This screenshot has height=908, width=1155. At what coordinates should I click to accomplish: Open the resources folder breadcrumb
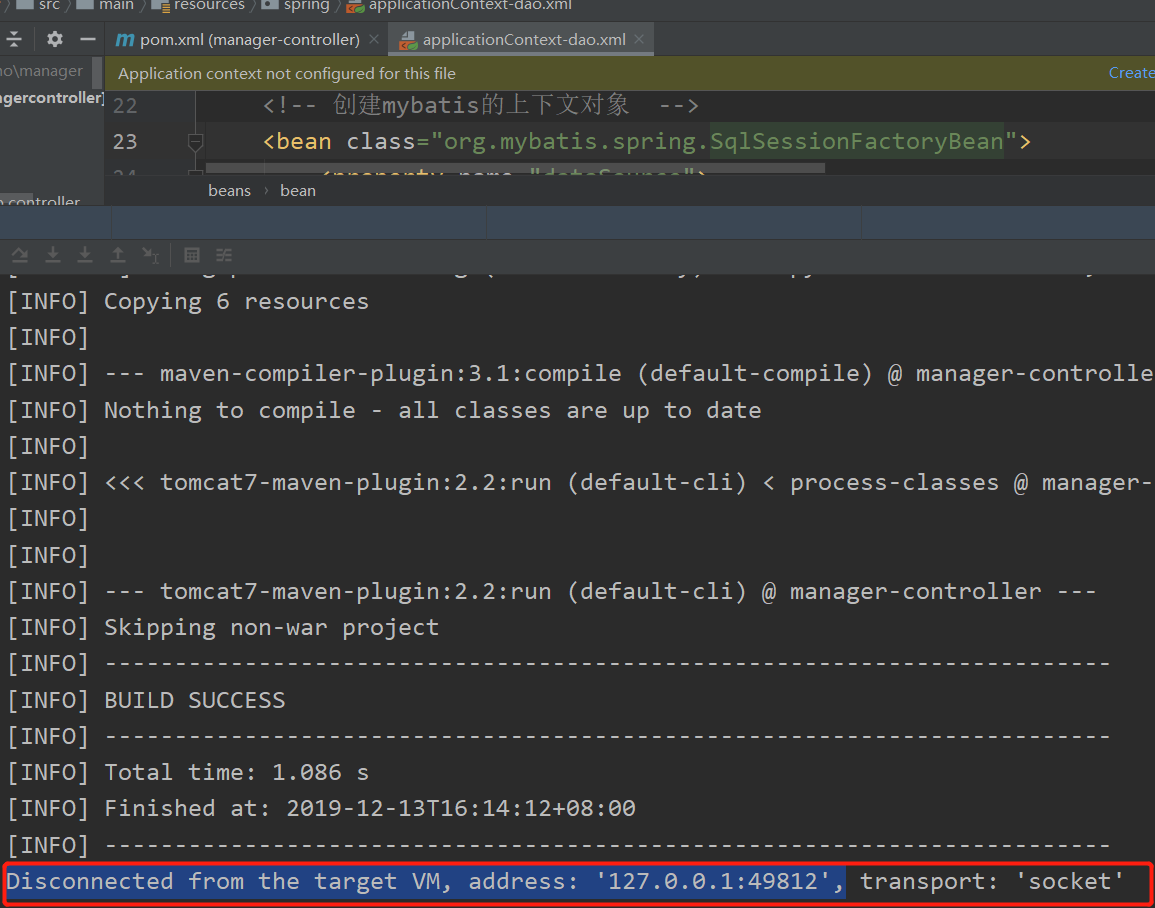point(197,5)
